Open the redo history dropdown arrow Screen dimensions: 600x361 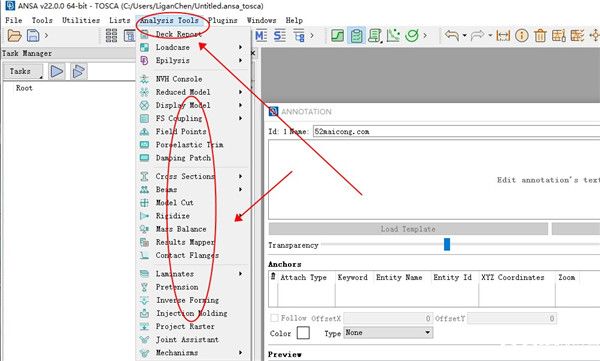point(490,36)
